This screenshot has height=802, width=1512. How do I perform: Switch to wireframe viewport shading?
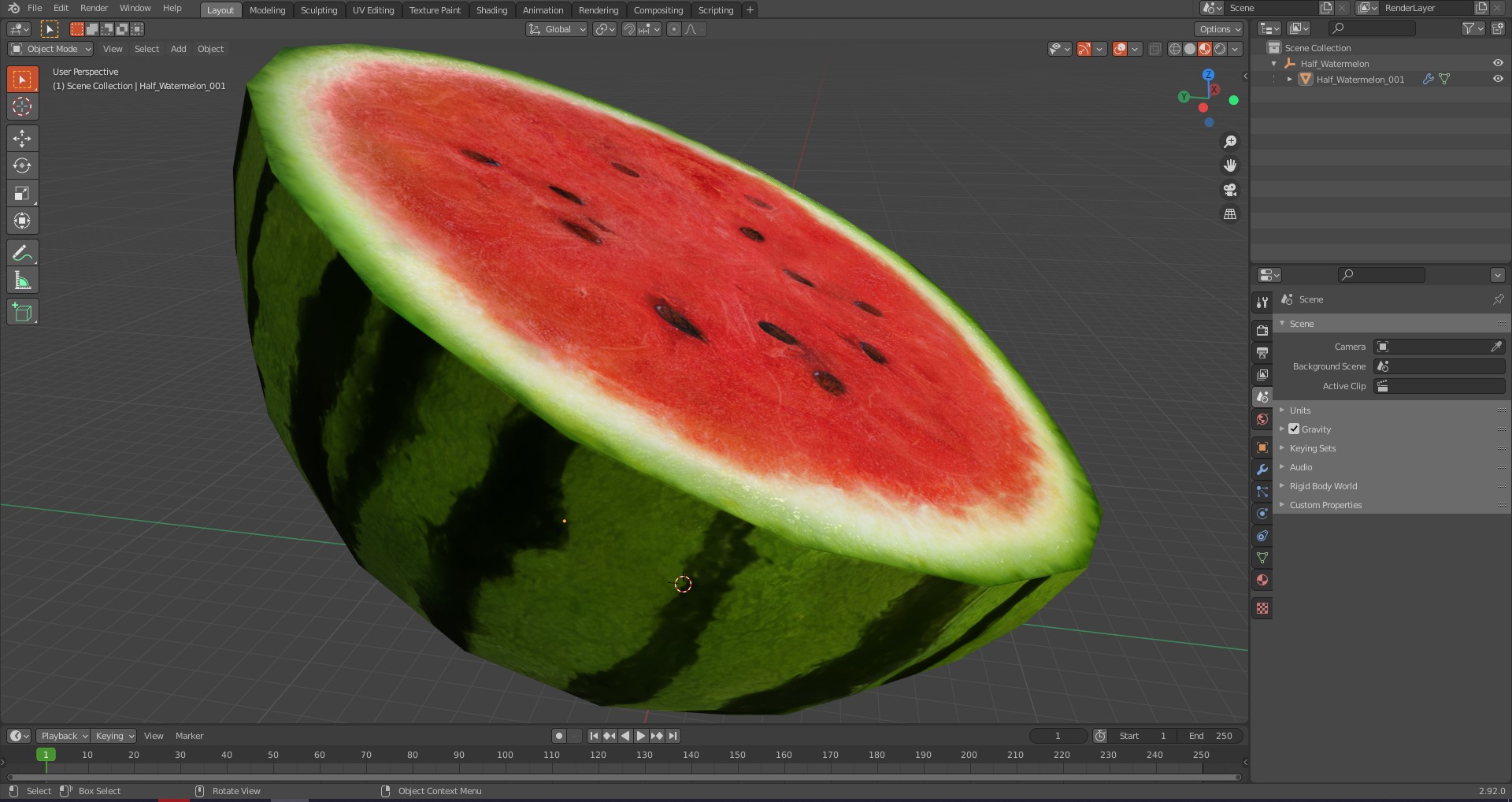1175,49
